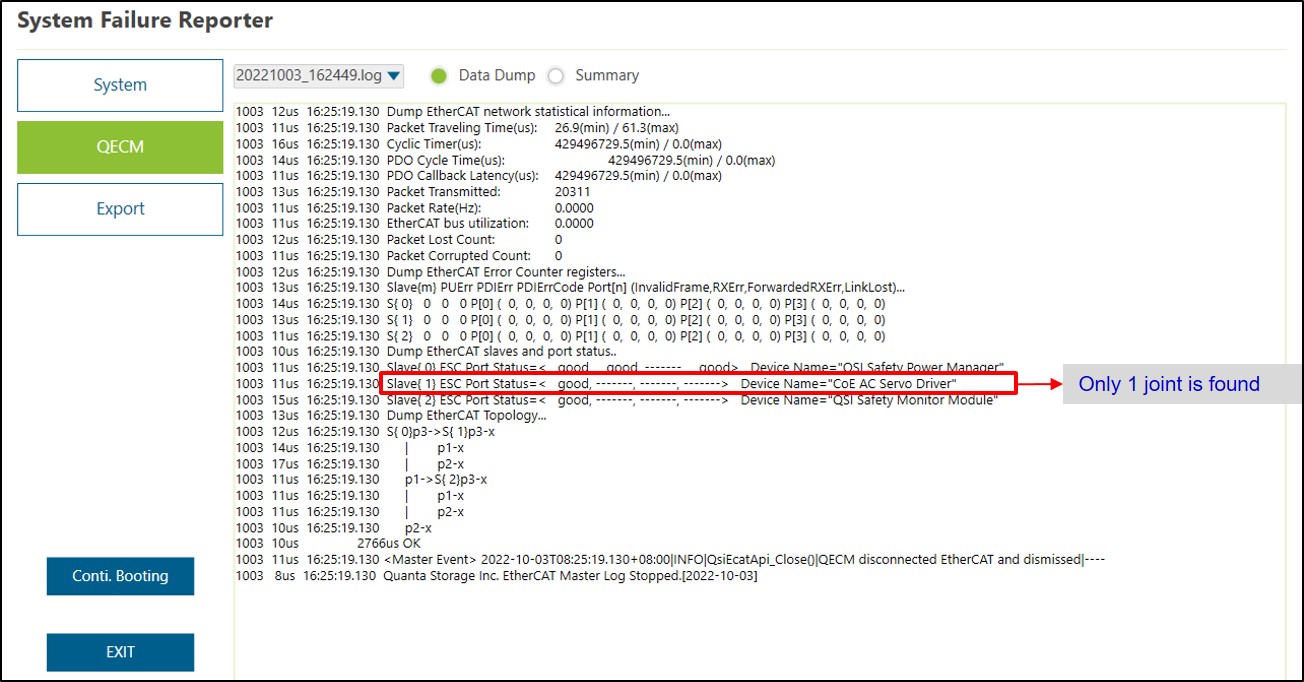Viewport: 1304px width, 682px height.
Task: Click the EXIT button
Action: pos(120,652)
